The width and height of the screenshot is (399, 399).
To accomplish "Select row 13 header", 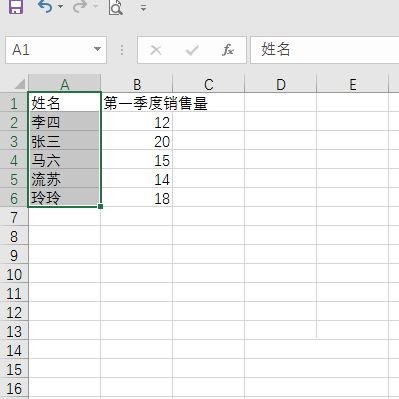I will tap(14, 331).
